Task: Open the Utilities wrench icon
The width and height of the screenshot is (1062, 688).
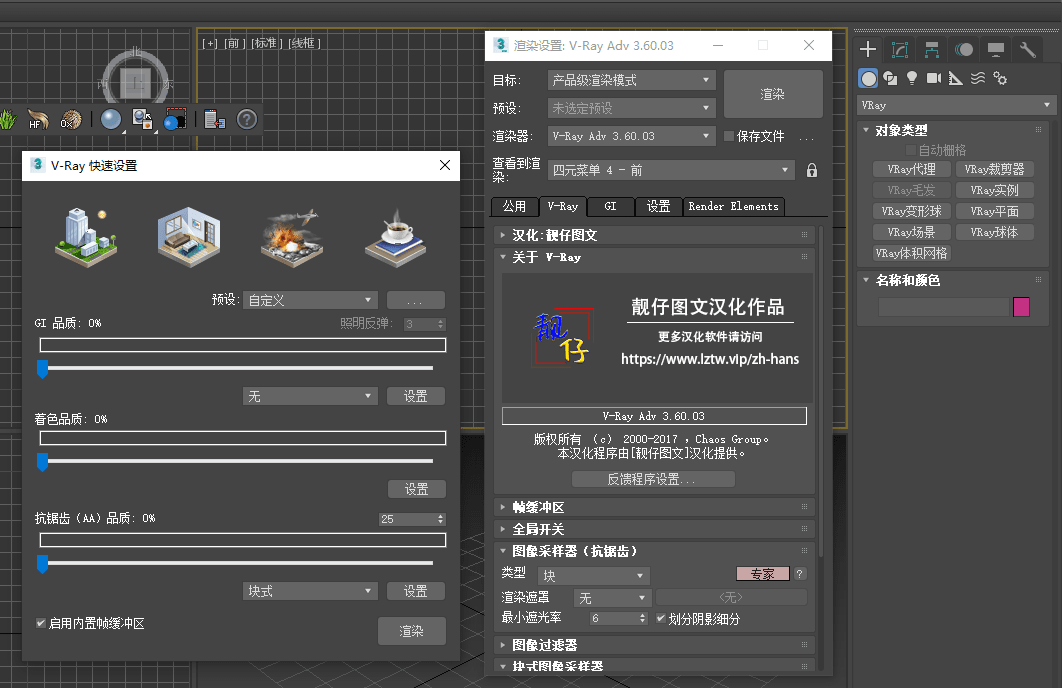Action: click(1027, 49)
